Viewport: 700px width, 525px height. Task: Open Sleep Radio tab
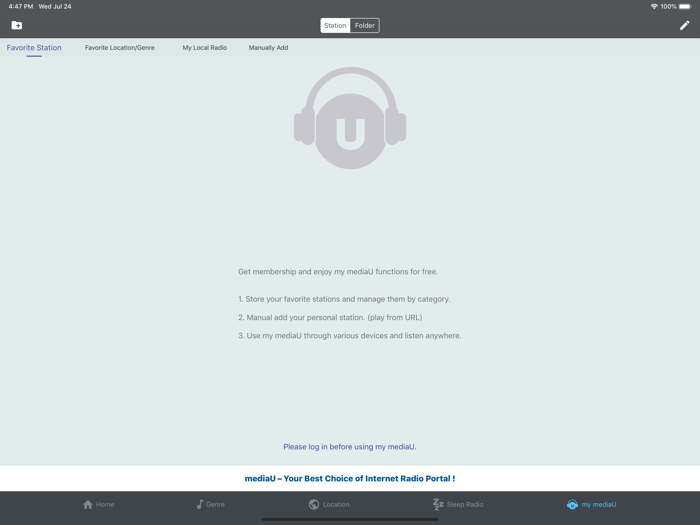click(x=458, y=504)
